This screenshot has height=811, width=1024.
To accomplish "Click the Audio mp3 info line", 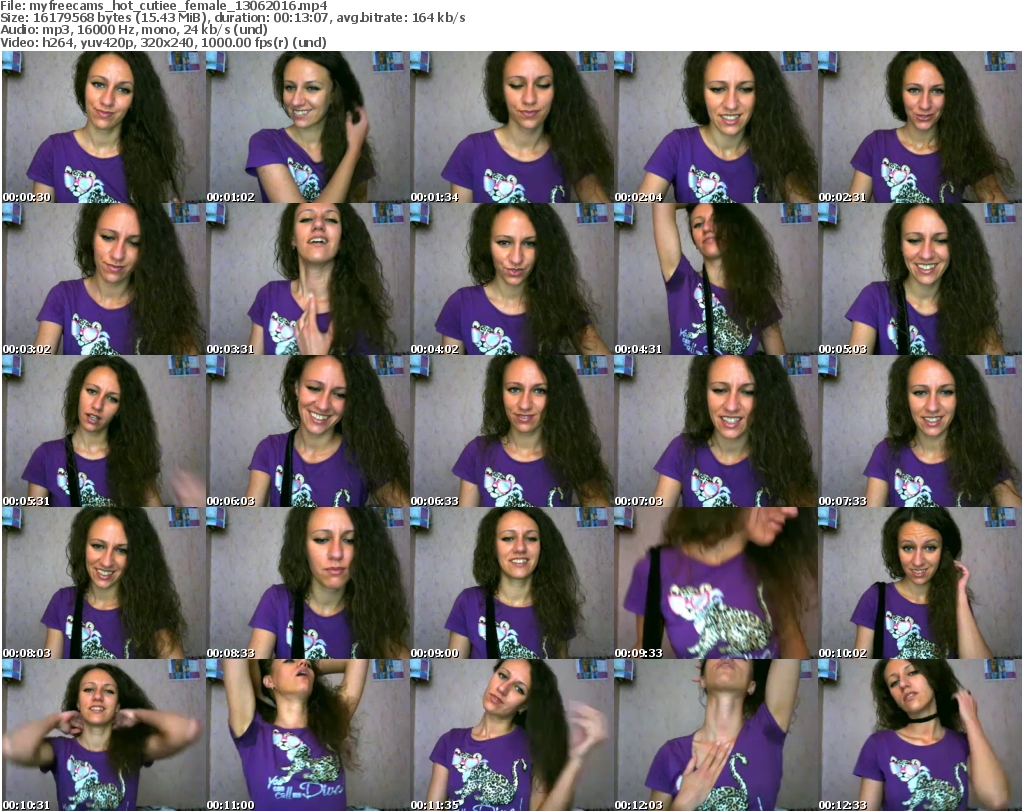I will point(134,30).
